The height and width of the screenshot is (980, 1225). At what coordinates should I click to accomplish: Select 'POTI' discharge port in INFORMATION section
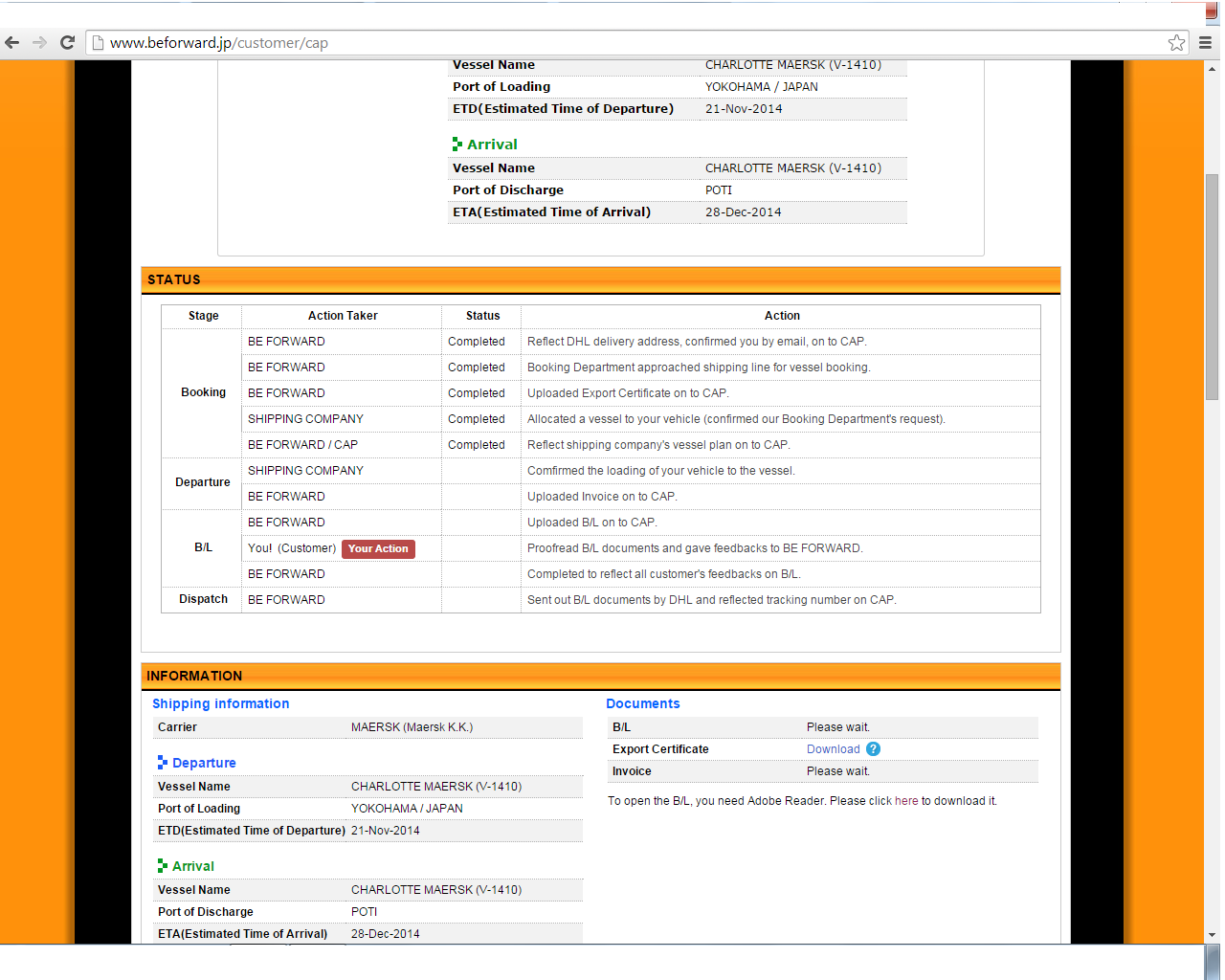coord(364,912)
